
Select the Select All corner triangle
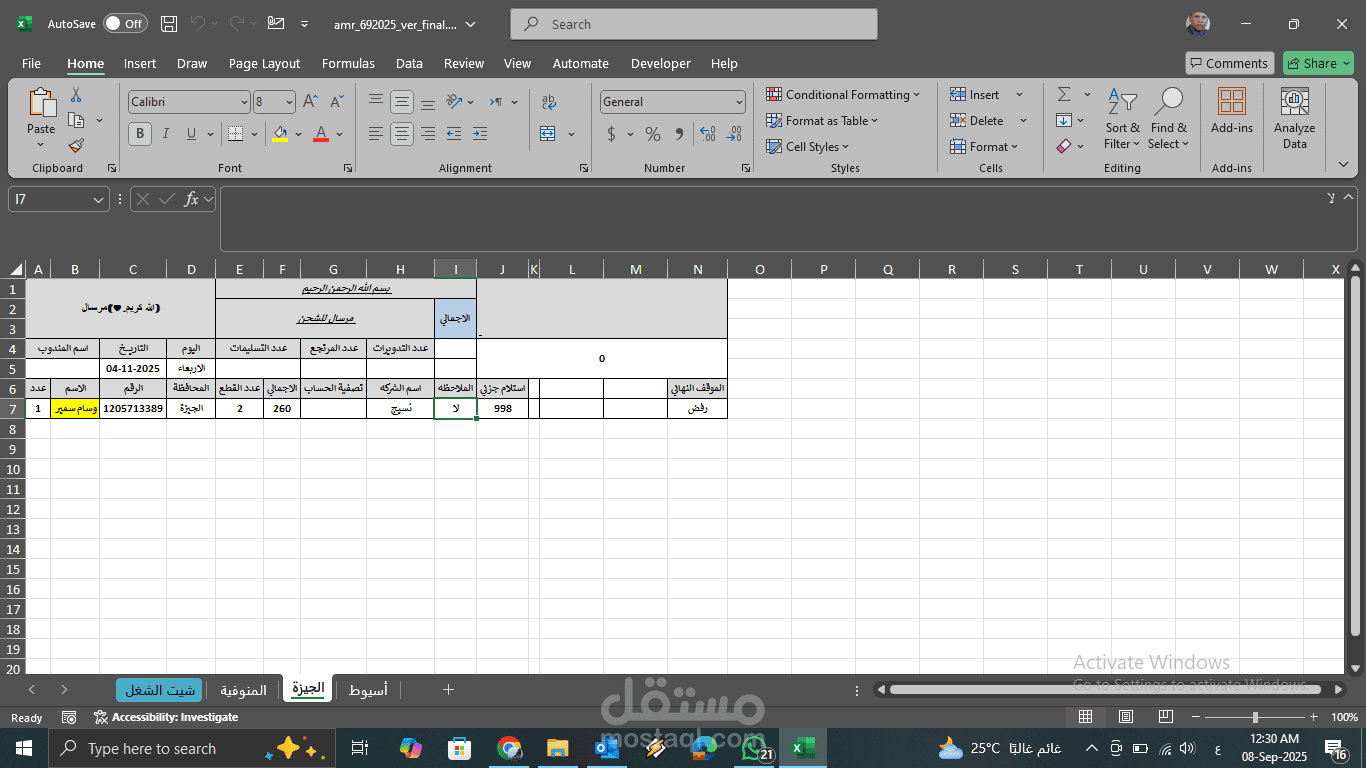click(16, 269)
